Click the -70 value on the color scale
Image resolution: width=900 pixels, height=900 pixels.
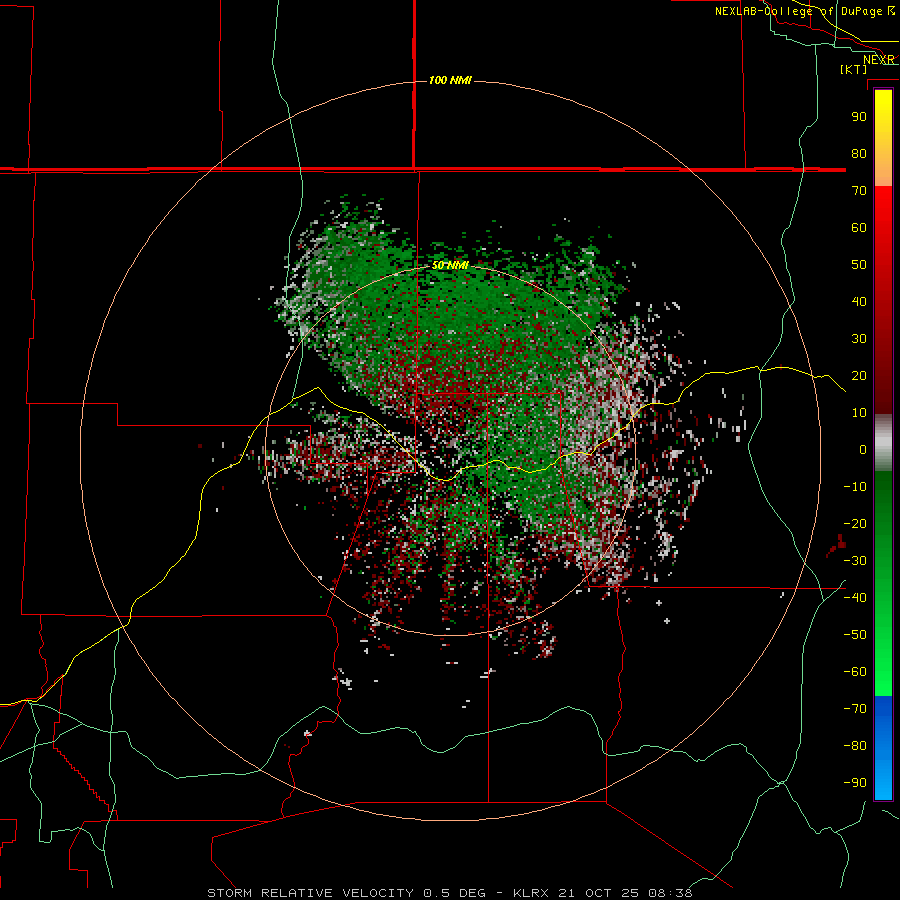click(x=855, y=709)
